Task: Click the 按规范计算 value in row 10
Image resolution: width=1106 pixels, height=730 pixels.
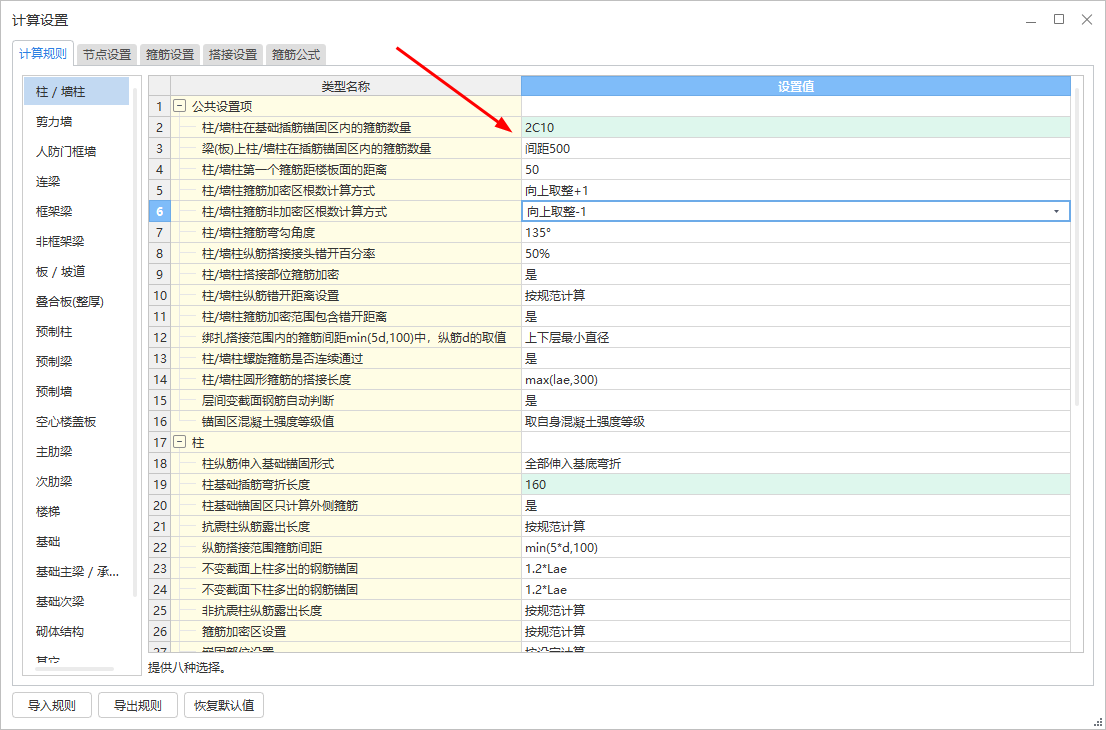Action: [x=796, y=296]
